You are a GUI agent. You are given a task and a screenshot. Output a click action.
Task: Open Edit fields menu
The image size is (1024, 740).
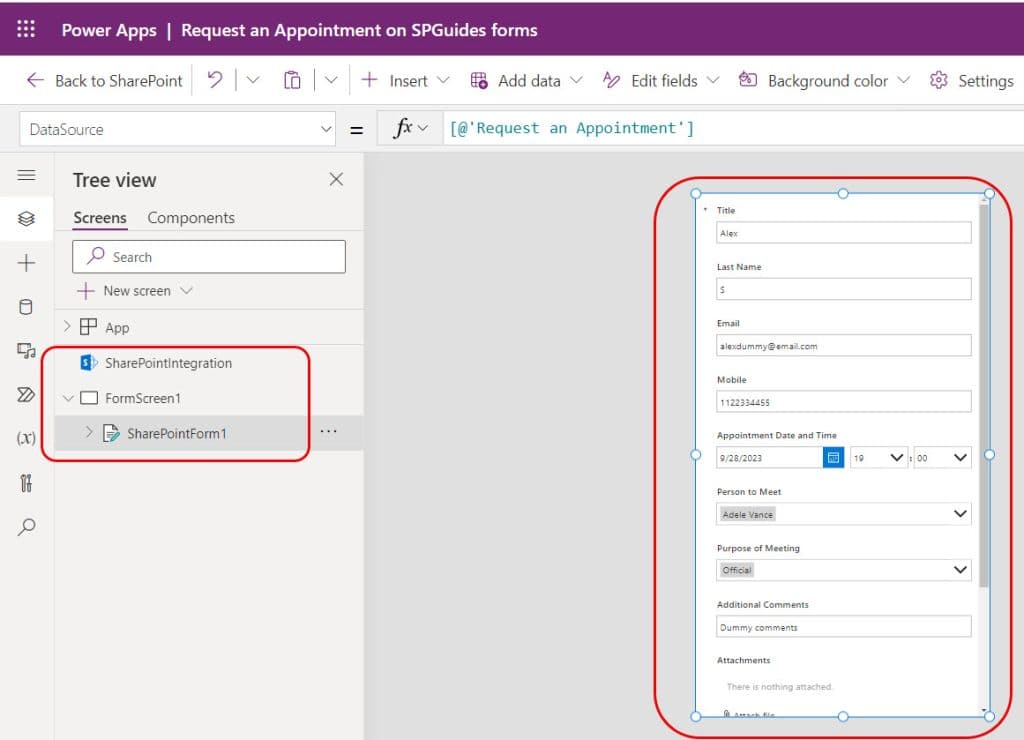coord(660,80)
